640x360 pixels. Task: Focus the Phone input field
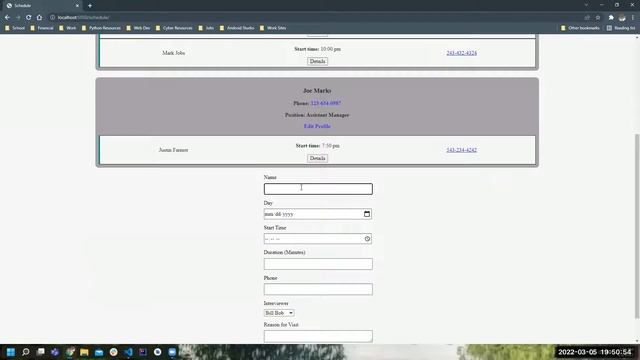(318, 289)
